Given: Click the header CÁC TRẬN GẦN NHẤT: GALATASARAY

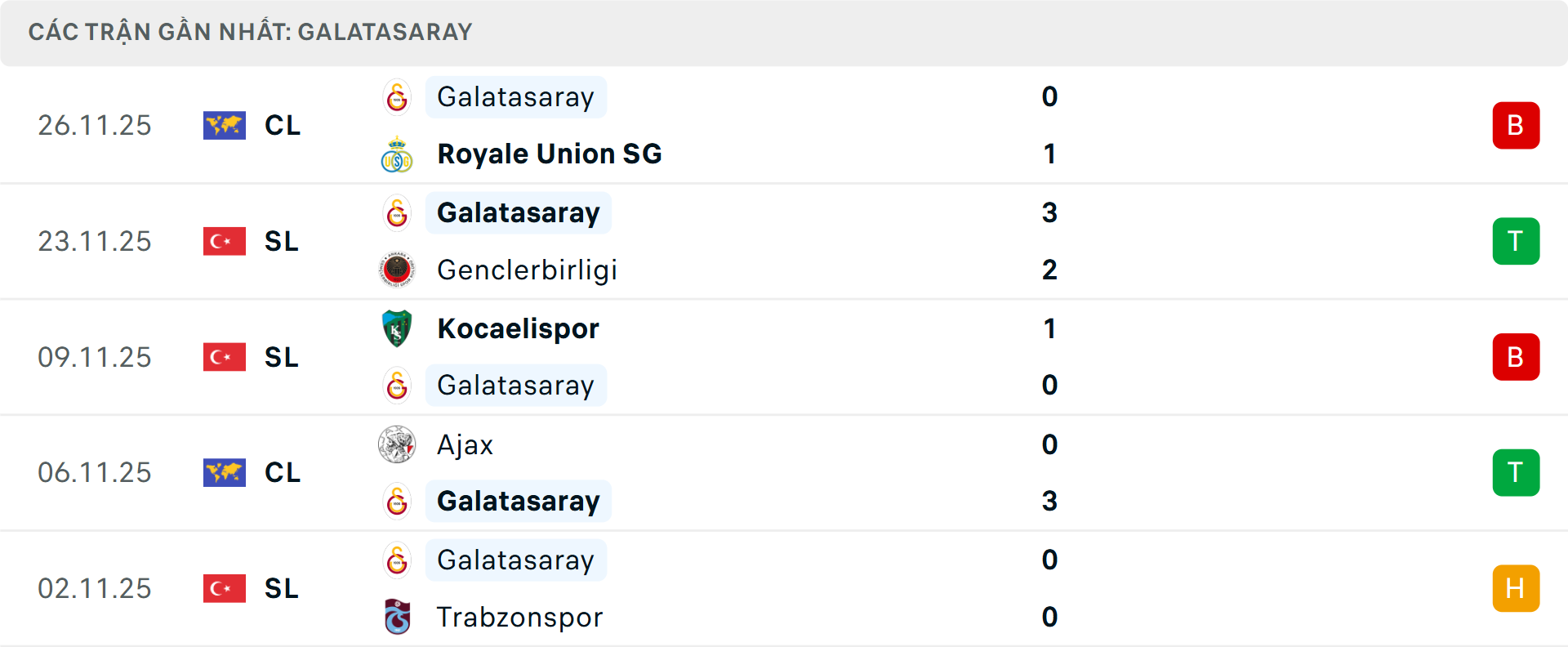Looking at the screenshot, I should point(251,32).
